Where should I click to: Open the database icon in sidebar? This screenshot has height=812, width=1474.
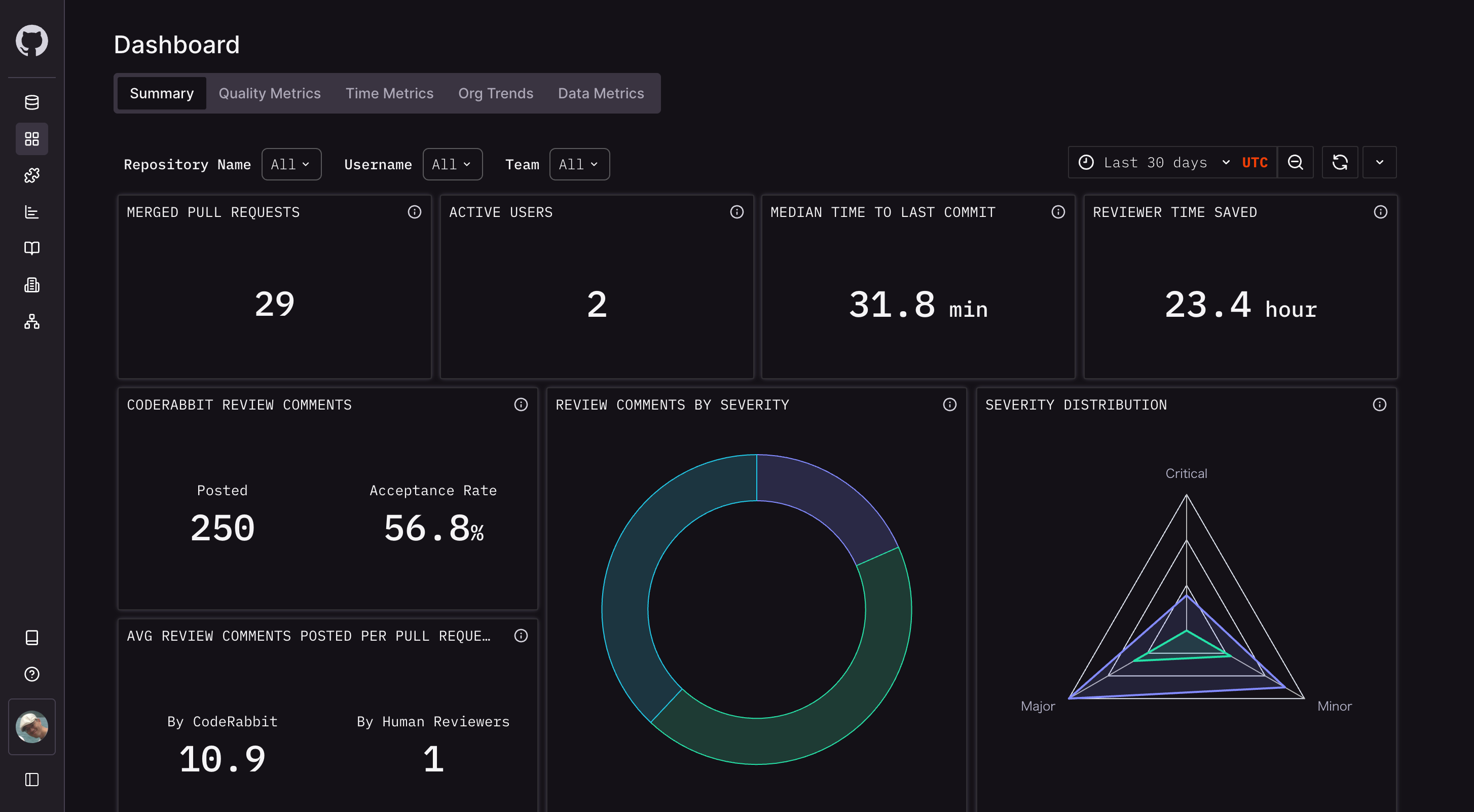(x=31, y=102)
